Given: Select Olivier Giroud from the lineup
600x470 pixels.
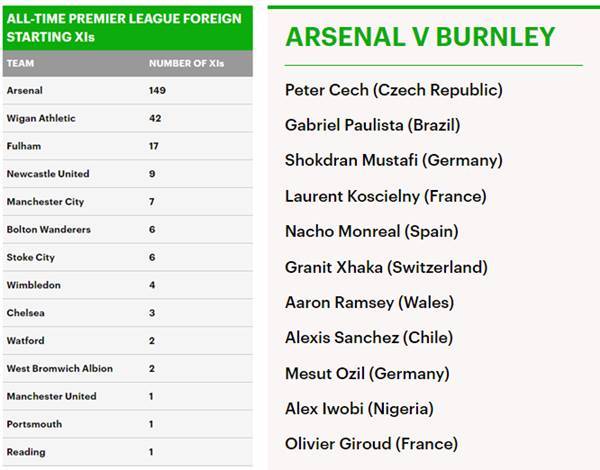Looking at the screenshot, I should (371, 444).
